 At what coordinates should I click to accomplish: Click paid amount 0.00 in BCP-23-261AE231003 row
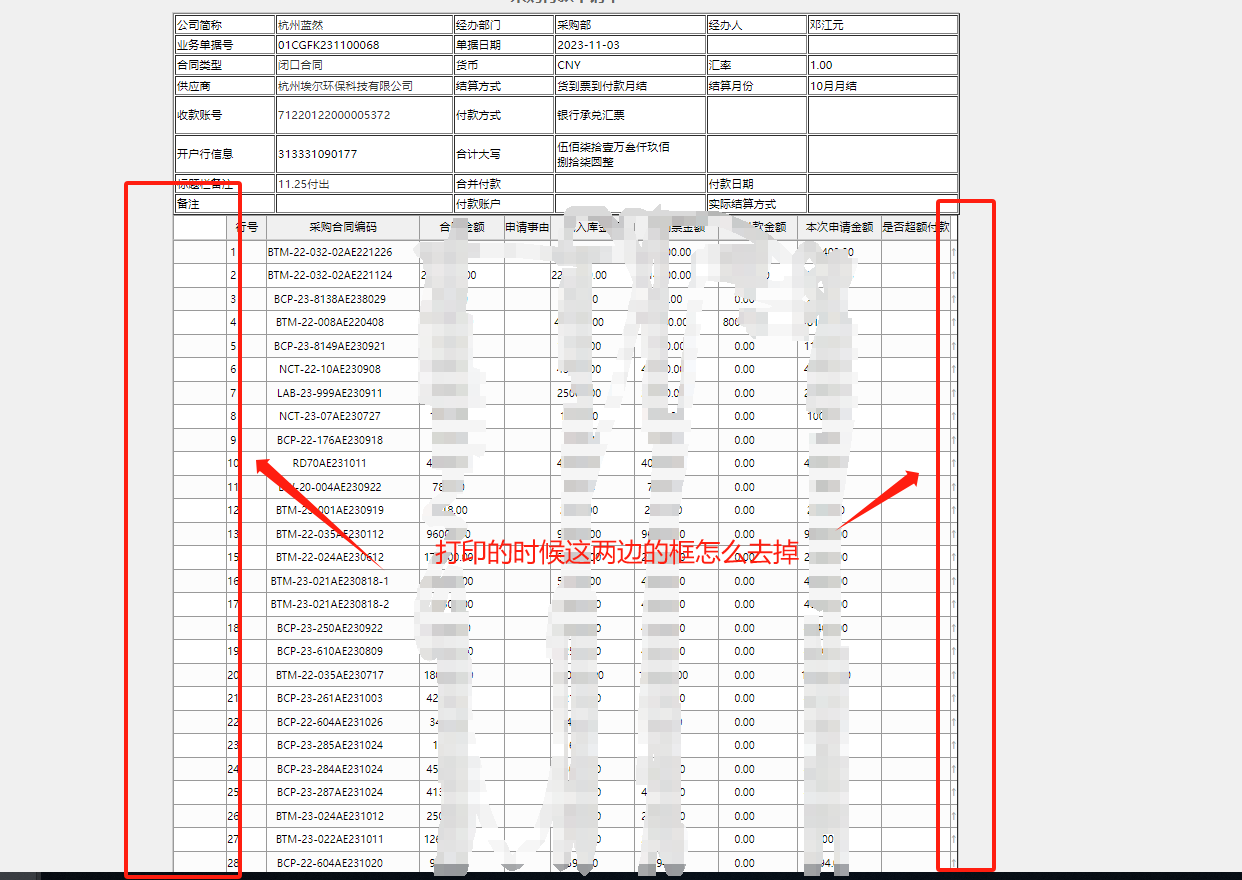point(744,698)
